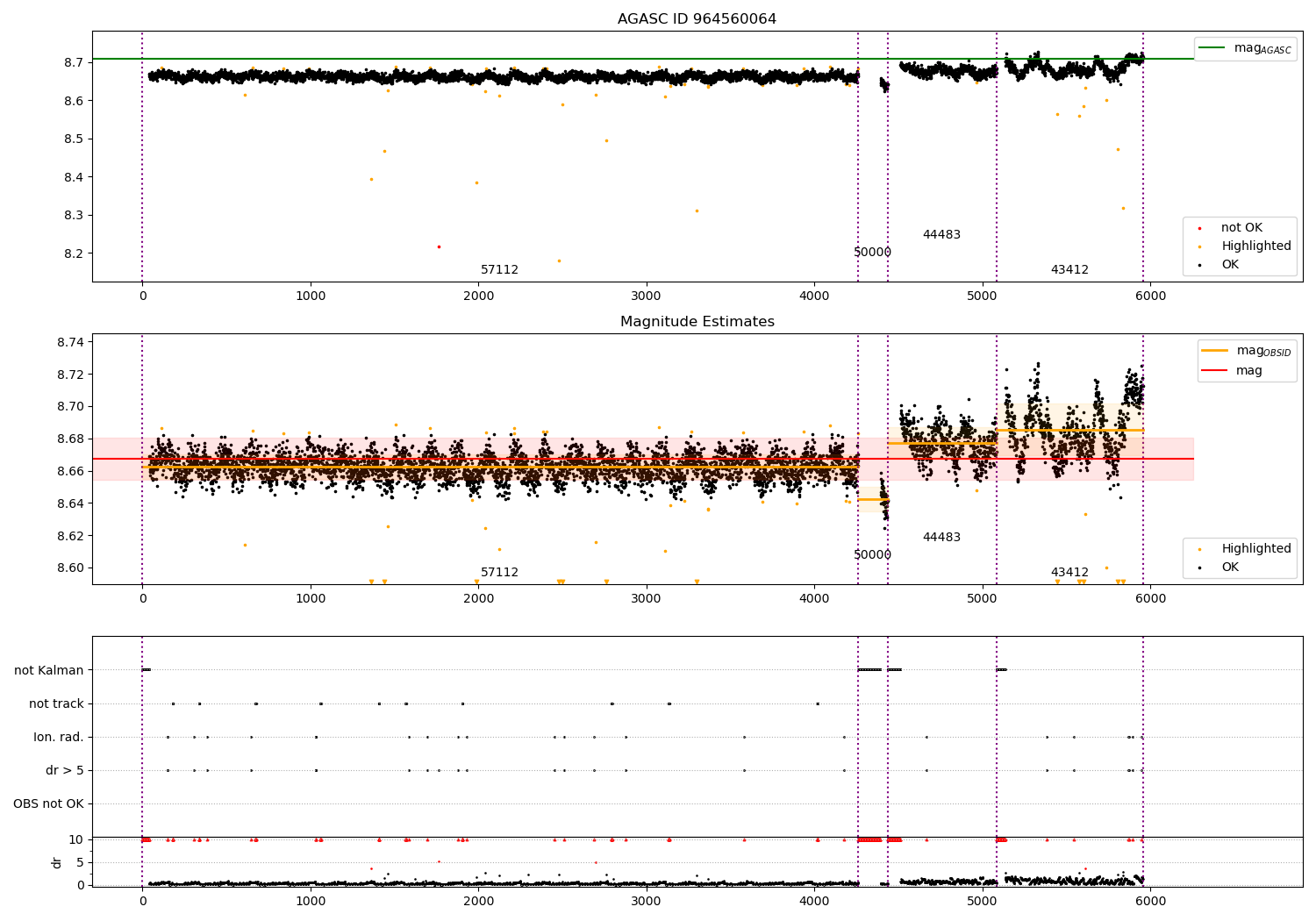Image resolution: width=1316 pixels, height=921 pixels.
Task: Click the lone red 'not OK' data point
Action: 439,246
